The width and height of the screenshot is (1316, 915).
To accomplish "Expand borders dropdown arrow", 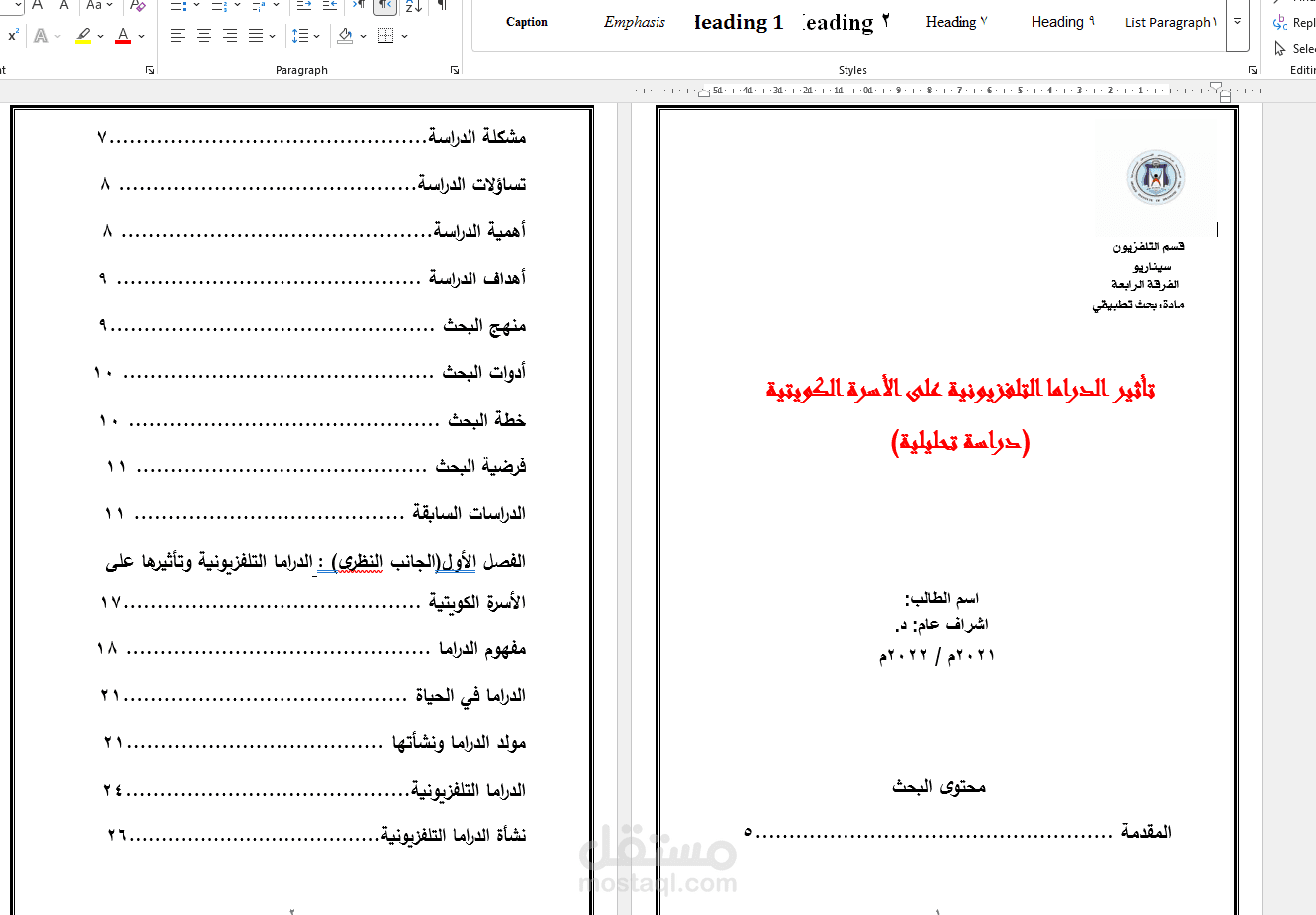I will pos(405,36).
